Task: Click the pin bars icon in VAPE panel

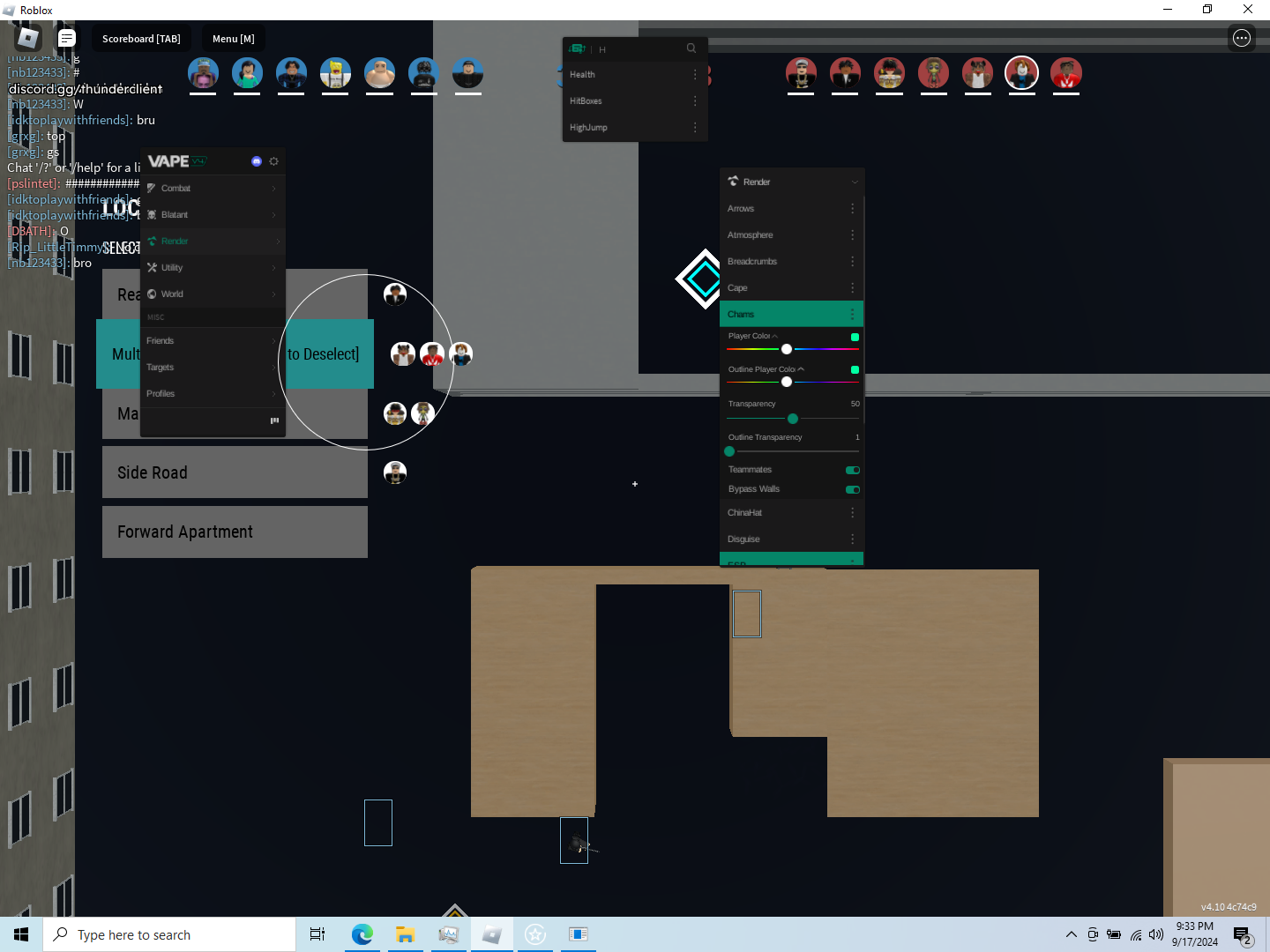Action: tap(274, 420)
